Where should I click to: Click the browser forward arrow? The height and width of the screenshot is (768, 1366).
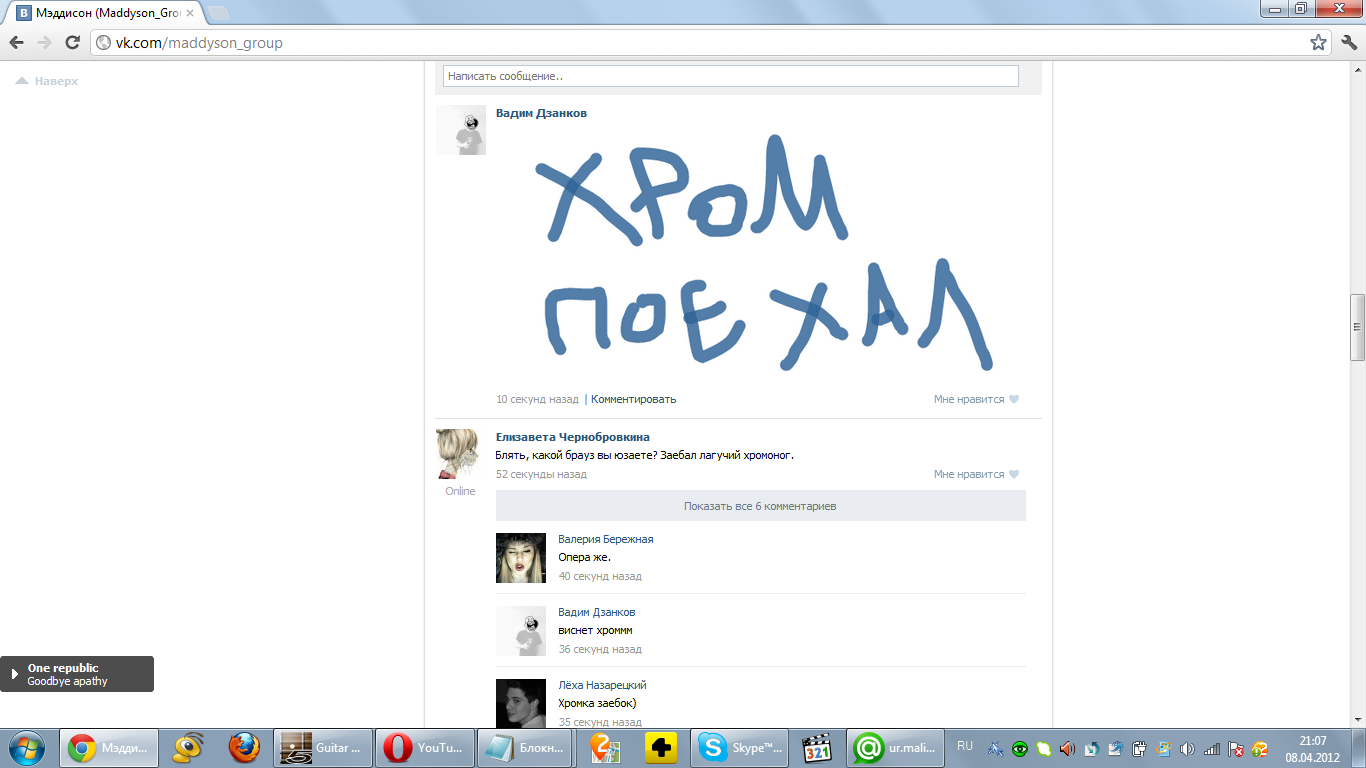pyautogui.click(x=44, y=43)
